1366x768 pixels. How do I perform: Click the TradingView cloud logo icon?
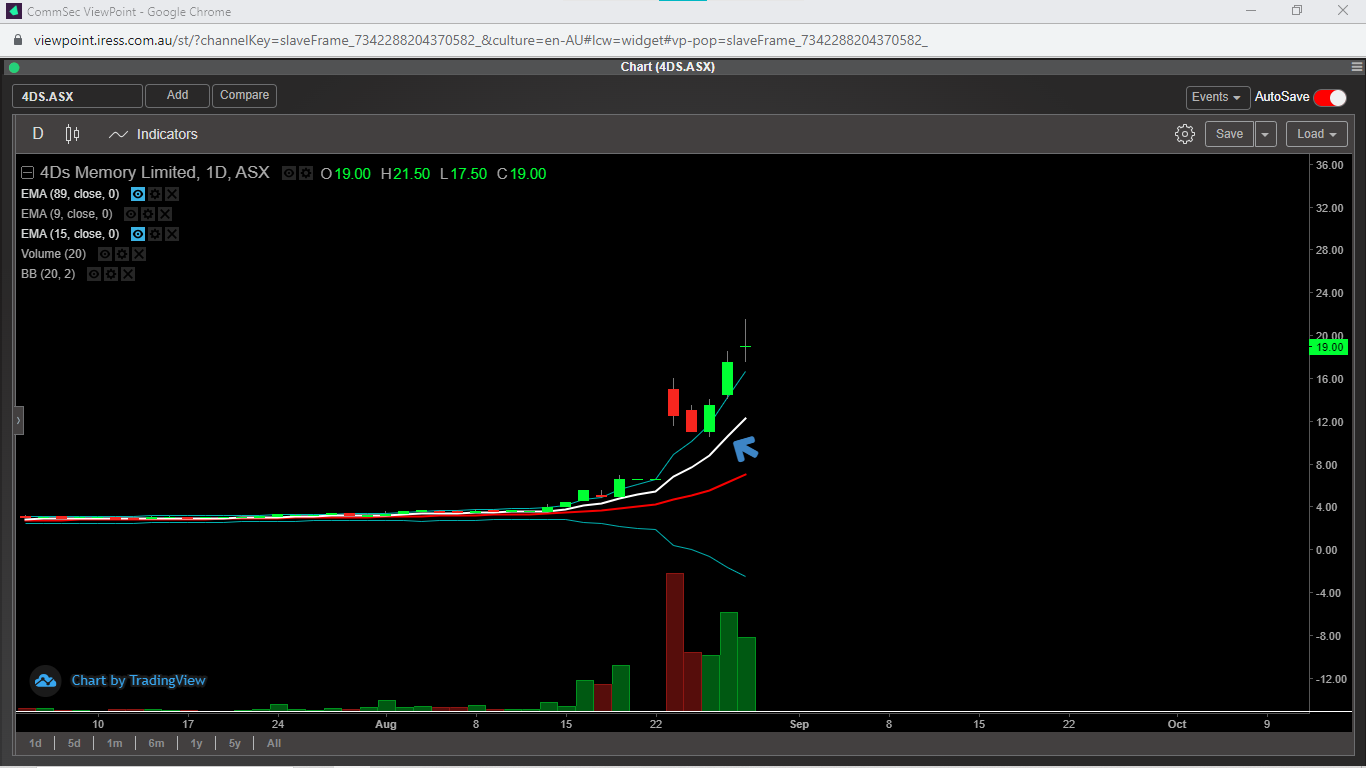(x=45, y=681)
